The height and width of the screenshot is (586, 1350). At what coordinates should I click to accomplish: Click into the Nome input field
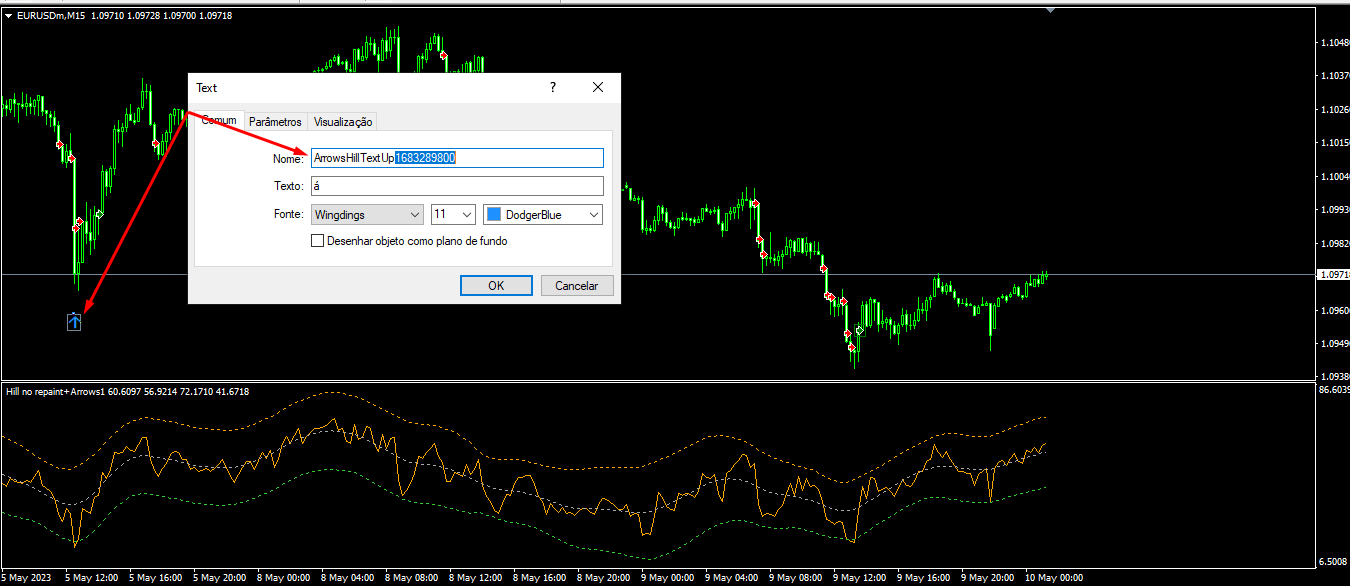pos(457,158)
